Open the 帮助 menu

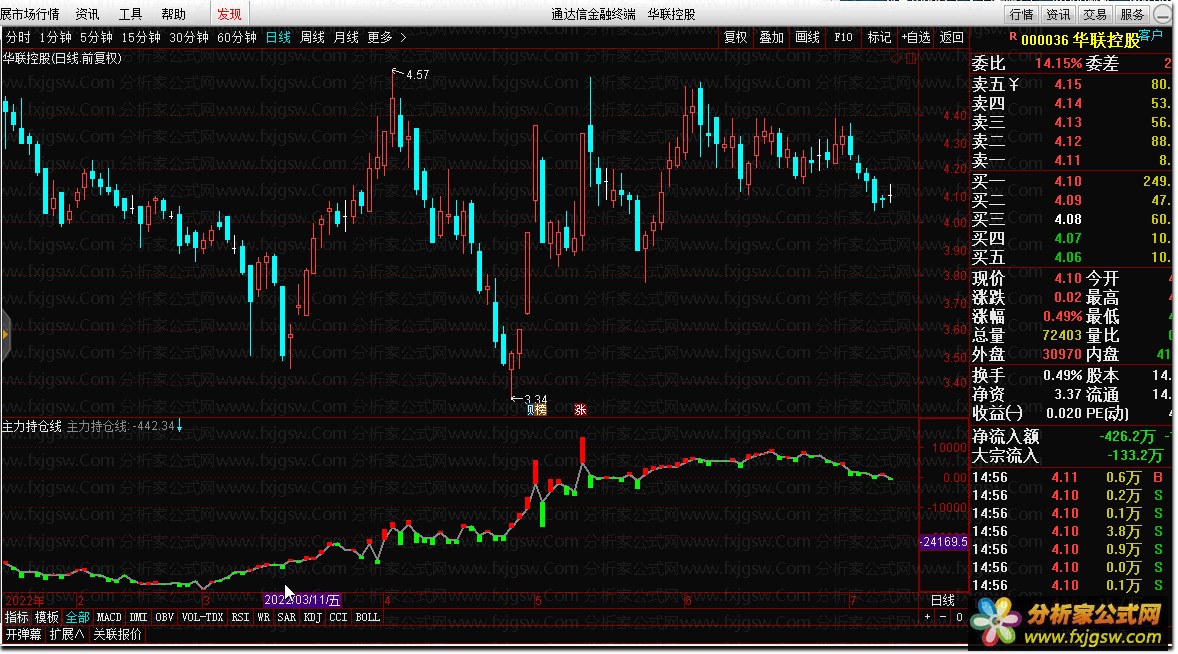coord(174,14)
